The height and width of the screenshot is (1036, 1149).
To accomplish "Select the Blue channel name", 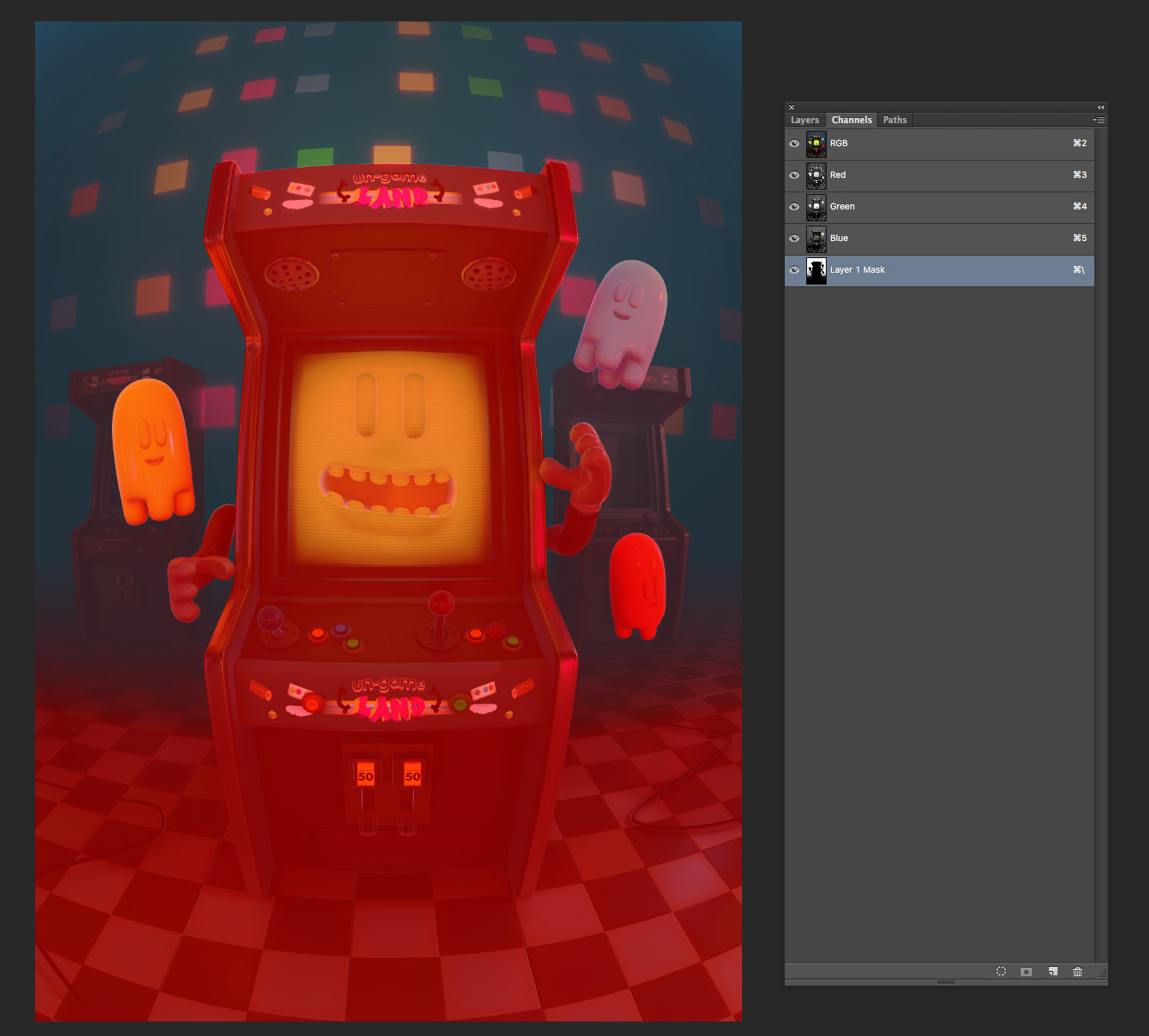I will point(839,238).
